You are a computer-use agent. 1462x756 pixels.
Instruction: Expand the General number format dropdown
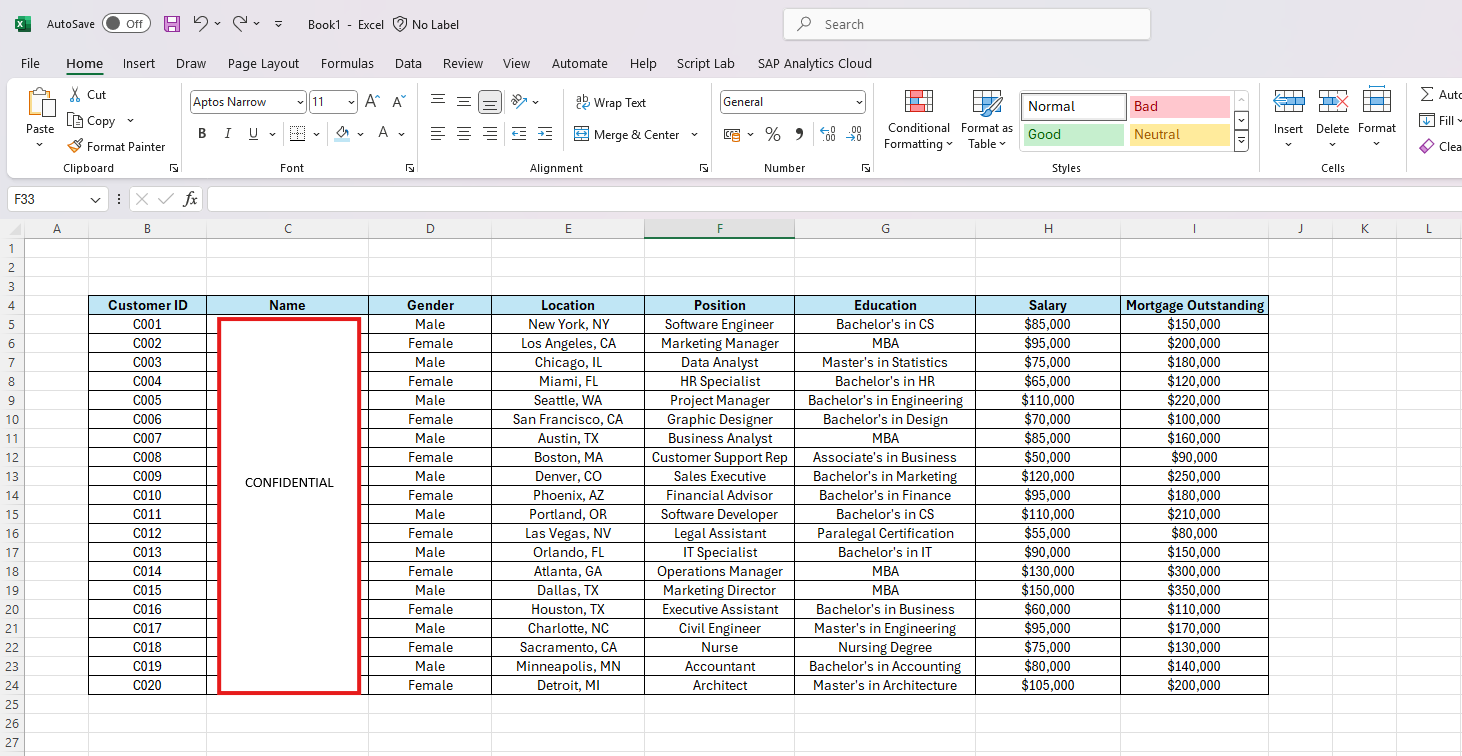[859, 102]
